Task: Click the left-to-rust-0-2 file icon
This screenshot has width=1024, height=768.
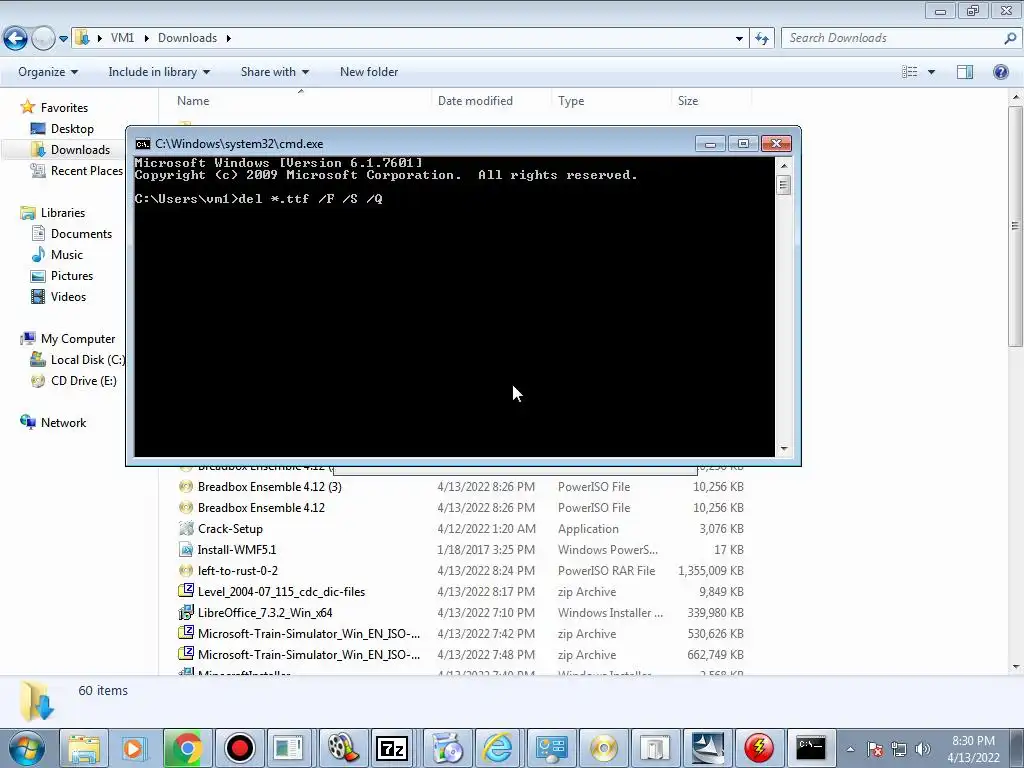Action: pyautogui.click(x=186, y=571)
